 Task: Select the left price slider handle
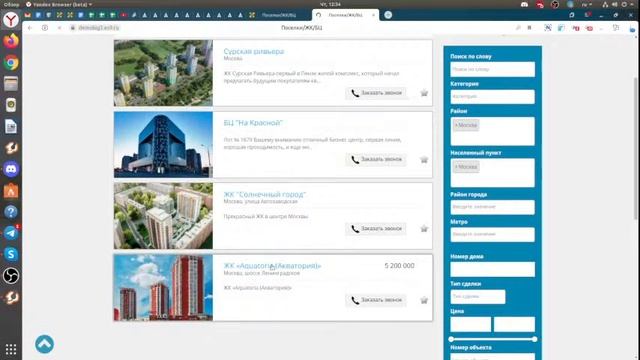[451, 339]
